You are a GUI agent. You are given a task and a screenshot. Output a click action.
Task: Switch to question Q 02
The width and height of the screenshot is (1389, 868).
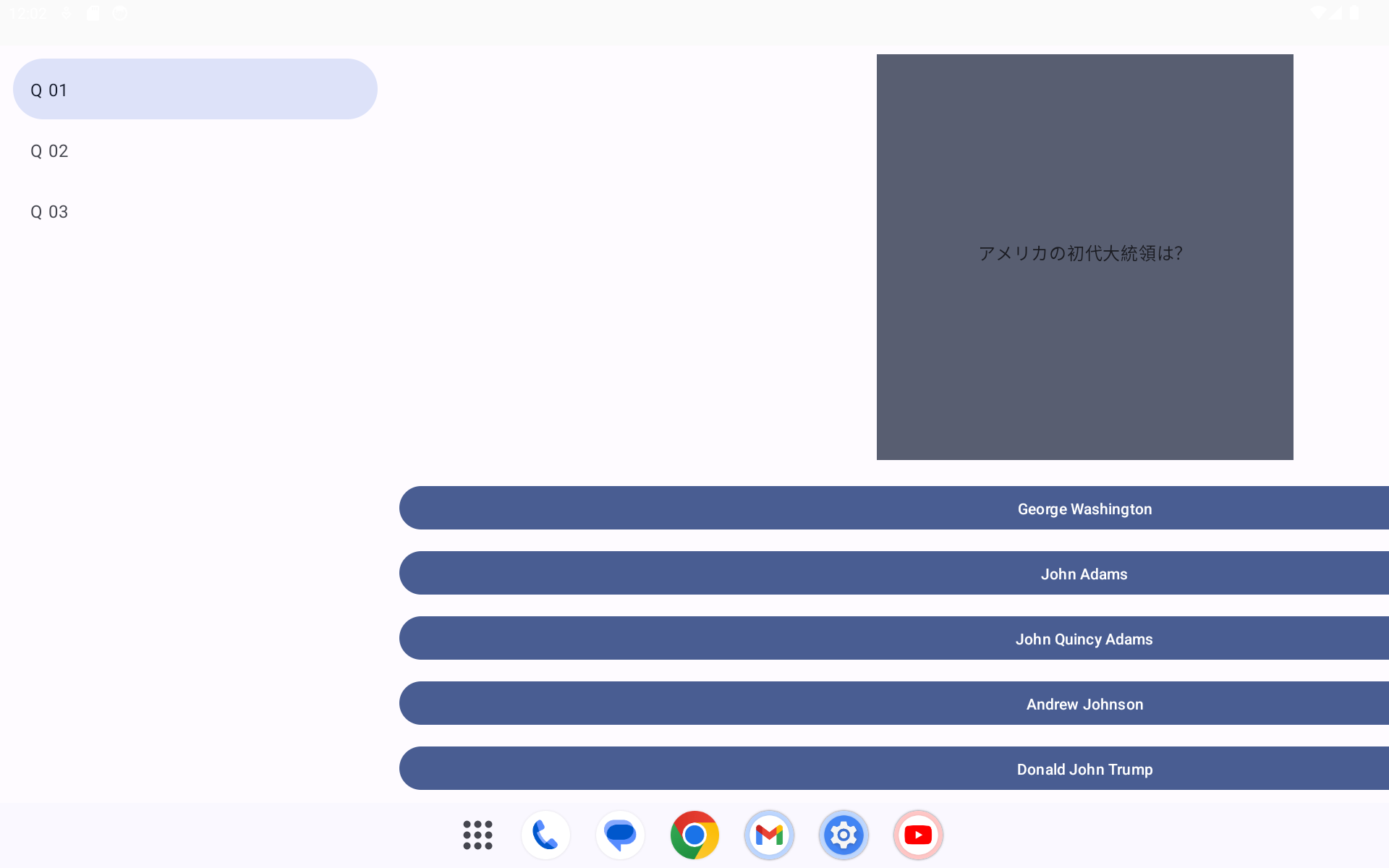click(195, 150)
